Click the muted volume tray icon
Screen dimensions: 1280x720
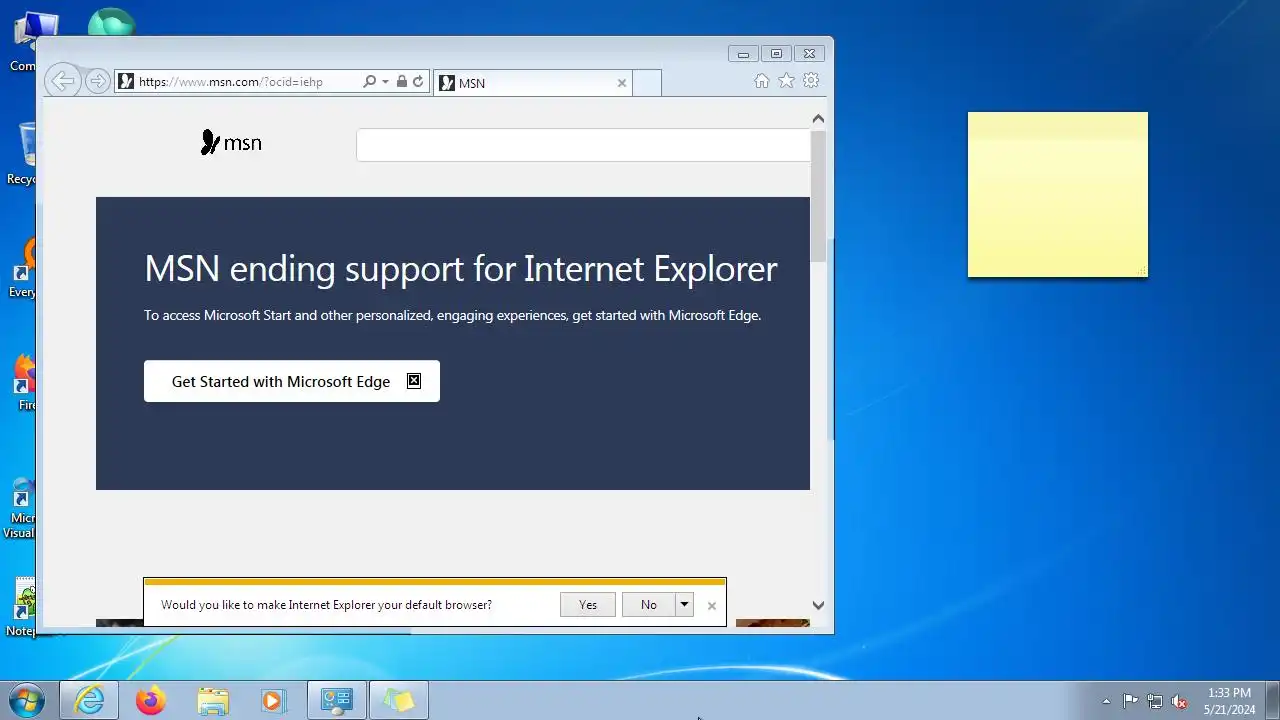click(1180, 701)
